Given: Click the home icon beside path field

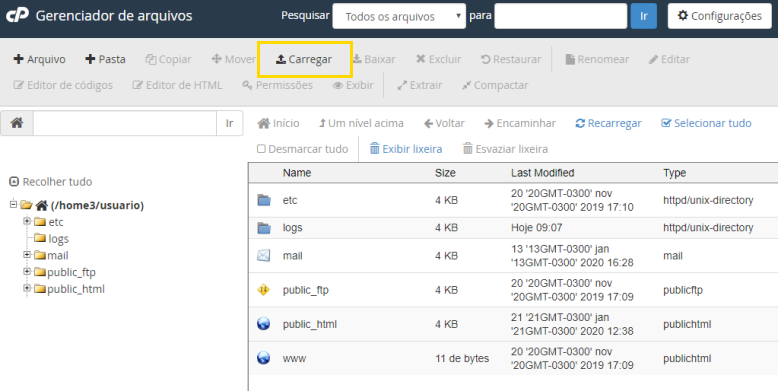Looking at the screenshot, I should point(17,123).
